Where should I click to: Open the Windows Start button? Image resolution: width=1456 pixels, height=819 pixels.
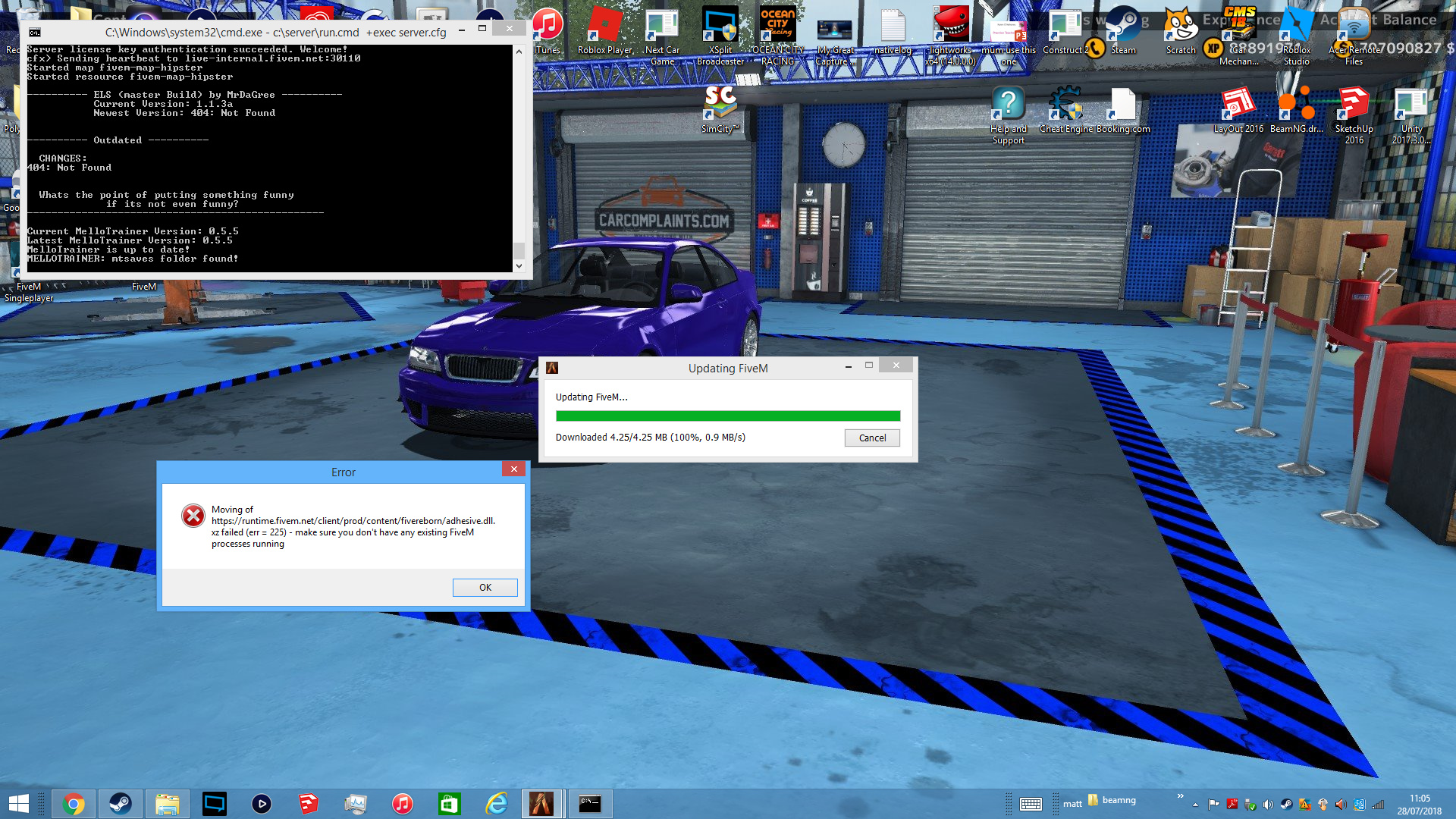(18, 804)
